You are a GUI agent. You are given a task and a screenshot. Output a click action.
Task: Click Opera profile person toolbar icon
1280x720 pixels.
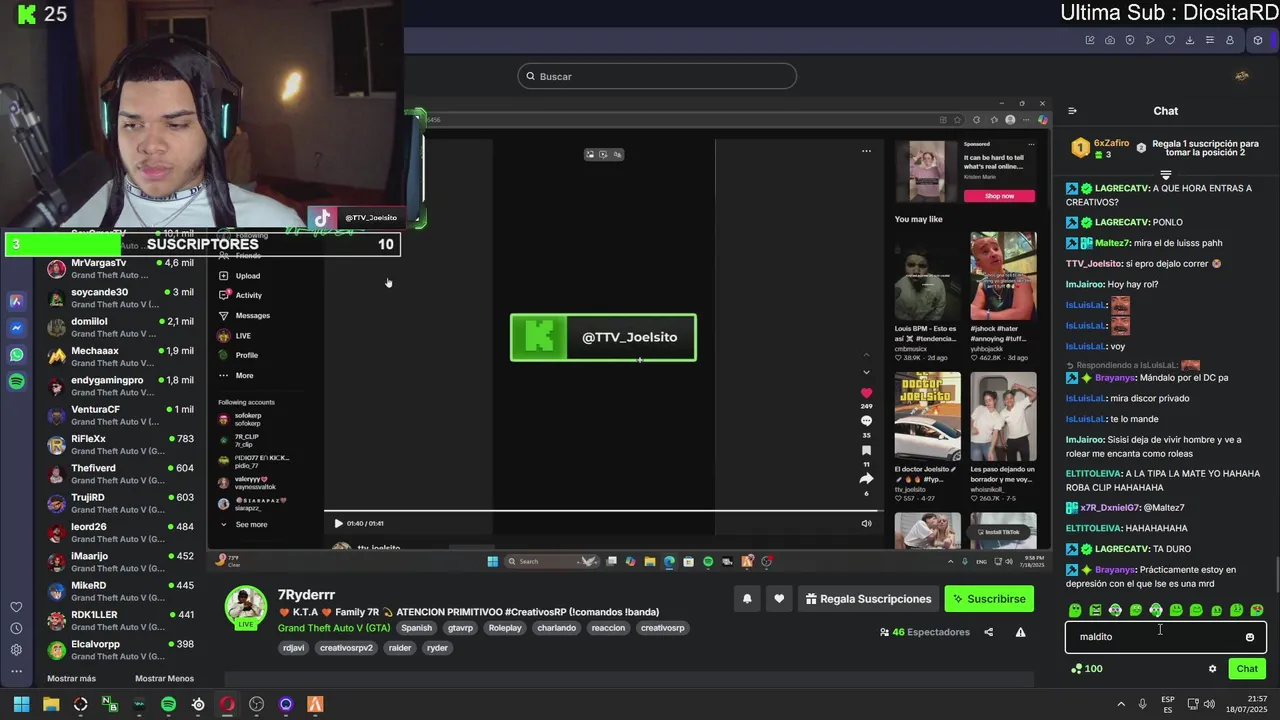[x=1230, y=40]
